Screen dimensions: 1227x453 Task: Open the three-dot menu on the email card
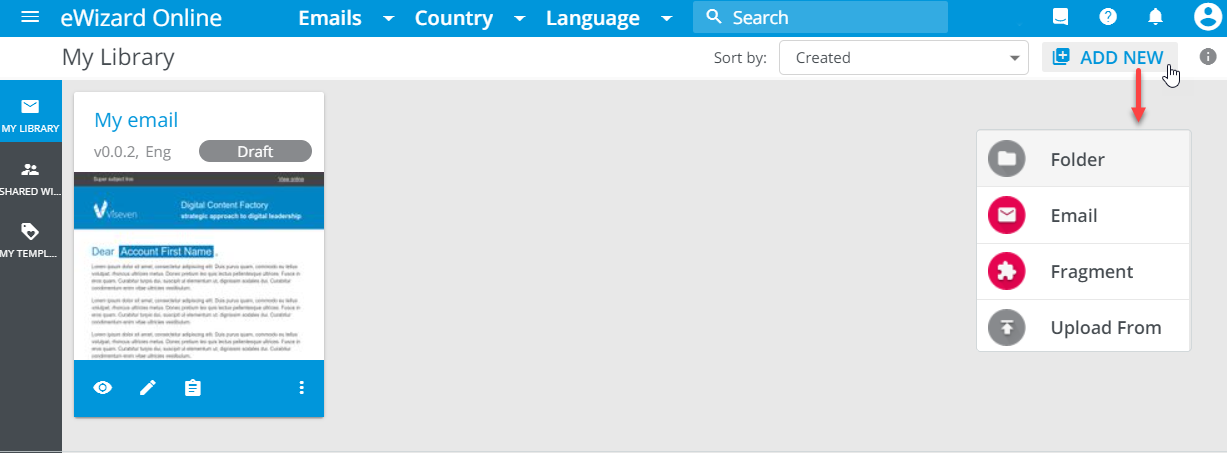(301, 388)
